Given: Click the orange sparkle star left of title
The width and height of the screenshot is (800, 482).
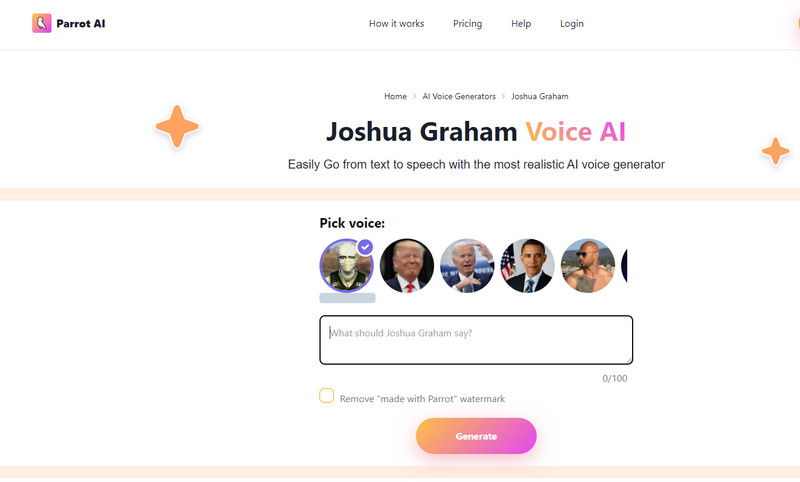Looking at the screenshot, I should [x=177, y=127].
